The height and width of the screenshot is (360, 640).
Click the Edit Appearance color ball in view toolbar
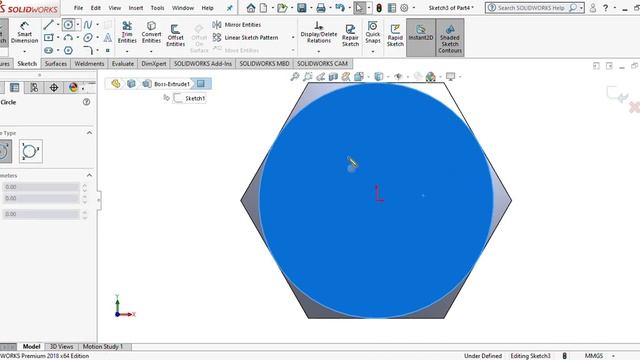(430, 77)
